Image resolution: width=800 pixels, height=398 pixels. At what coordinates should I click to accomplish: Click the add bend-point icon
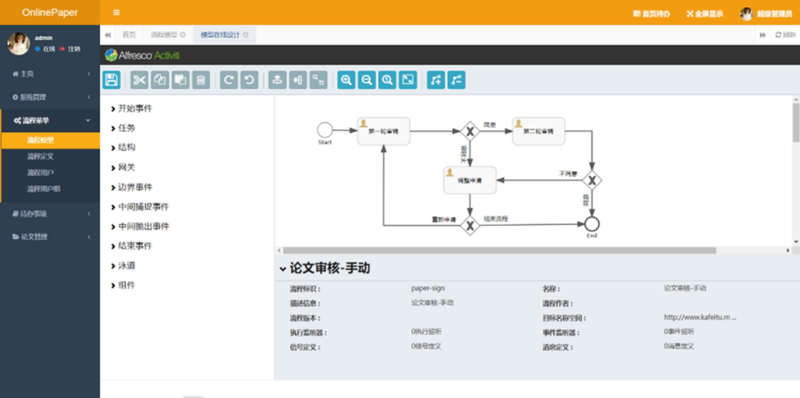pos(436,80)
